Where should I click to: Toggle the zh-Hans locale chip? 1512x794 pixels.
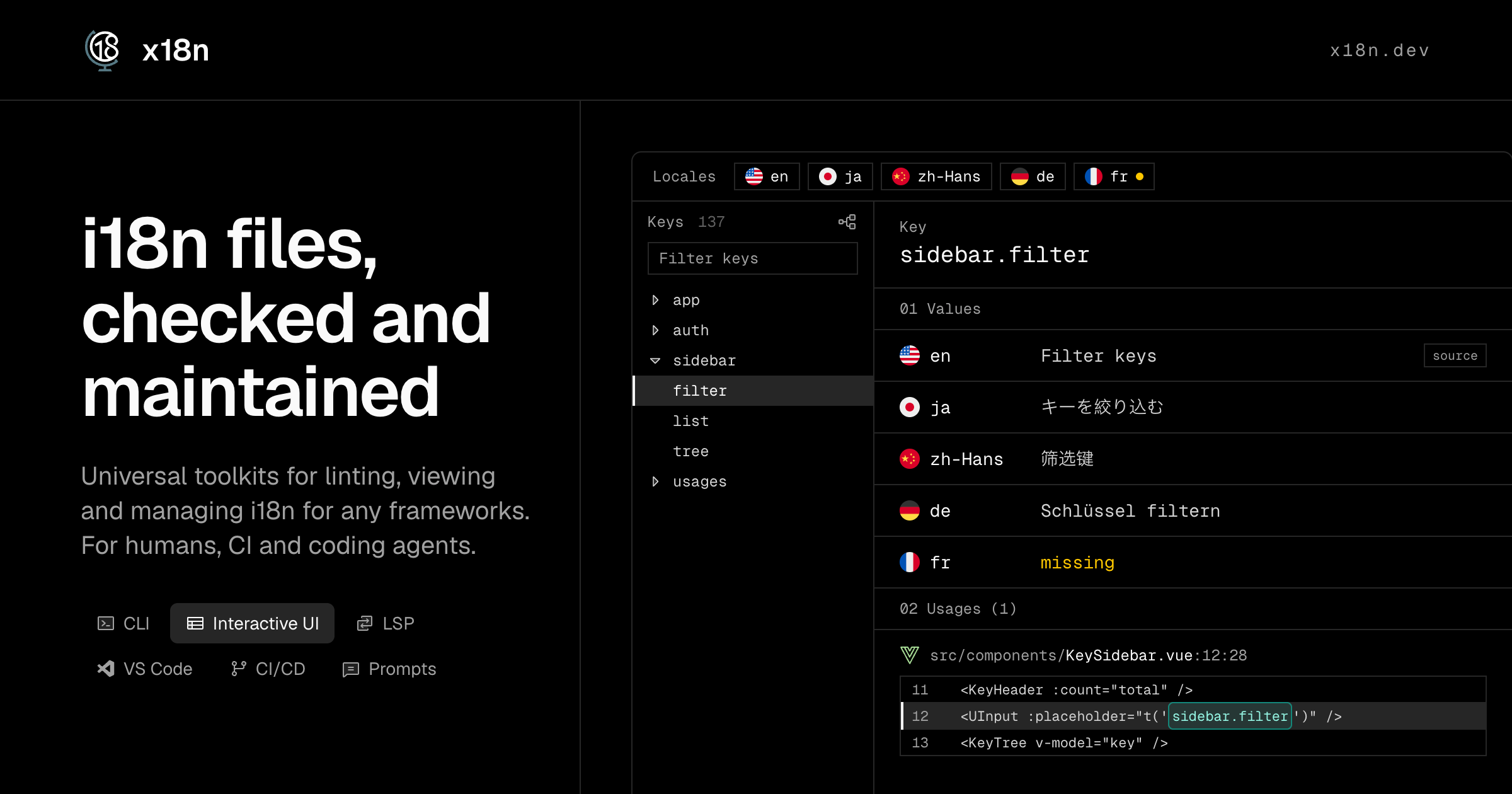point(936,176)
